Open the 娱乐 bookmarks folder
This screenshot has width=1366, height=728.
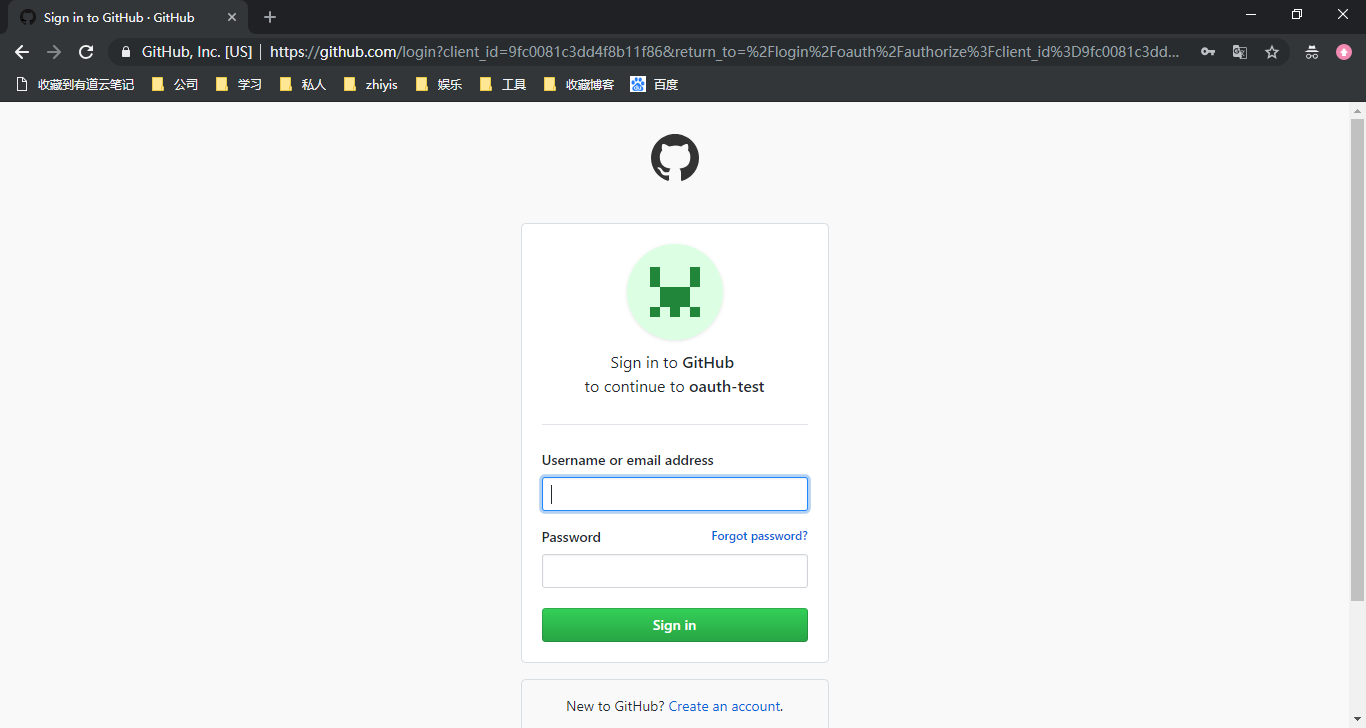[x=439, y=85]
